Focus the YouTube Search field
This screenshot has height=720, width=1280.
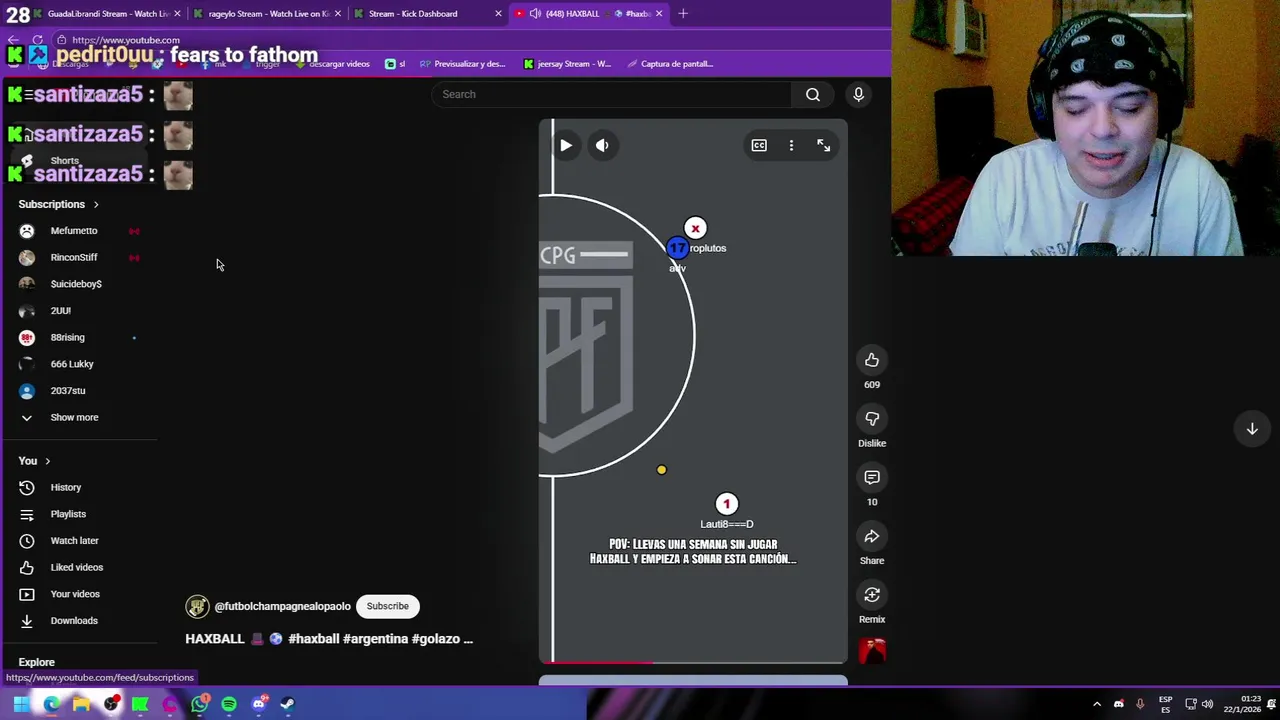[611, 94]
